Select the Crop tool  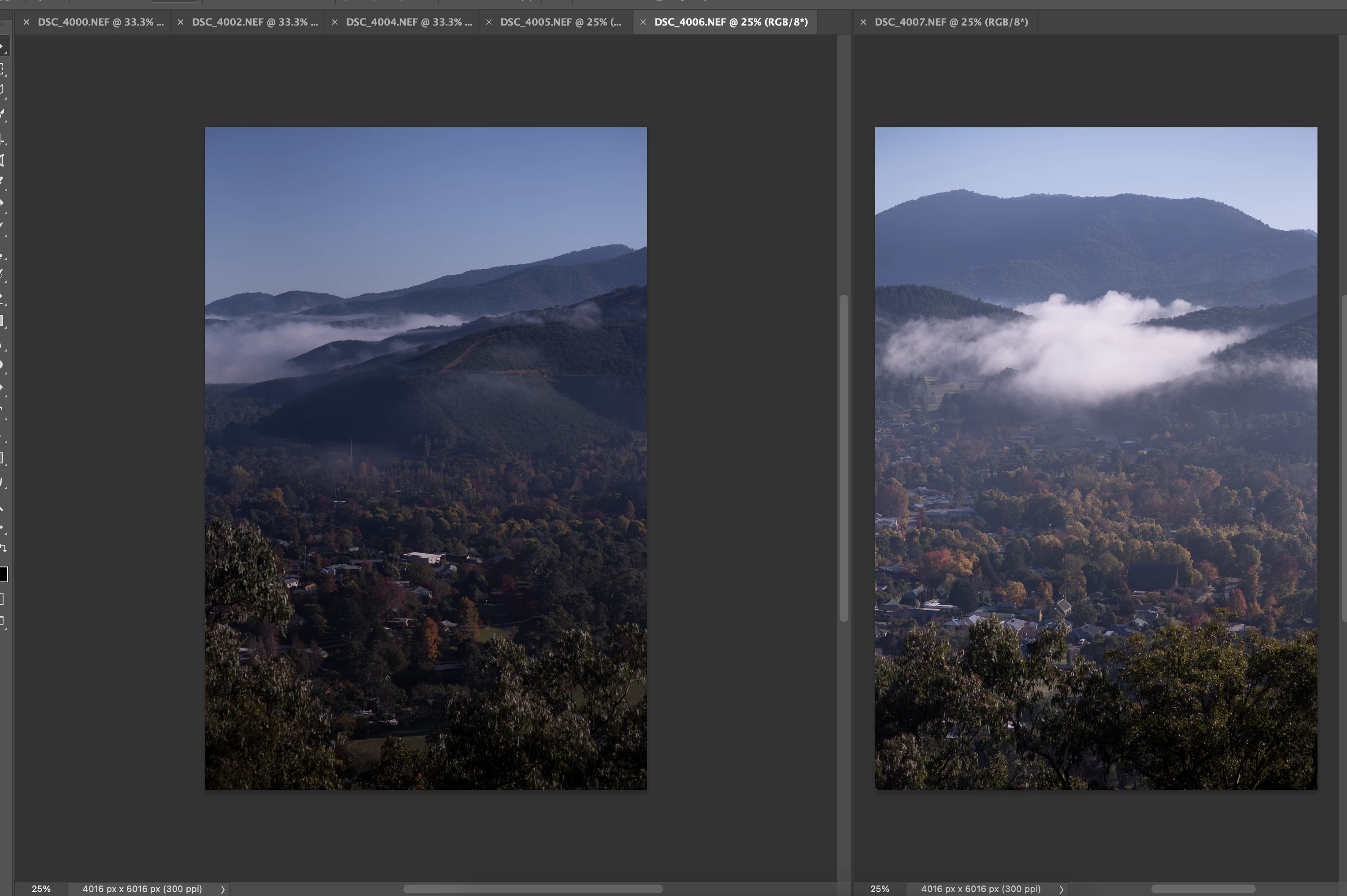tap(2, 139)
